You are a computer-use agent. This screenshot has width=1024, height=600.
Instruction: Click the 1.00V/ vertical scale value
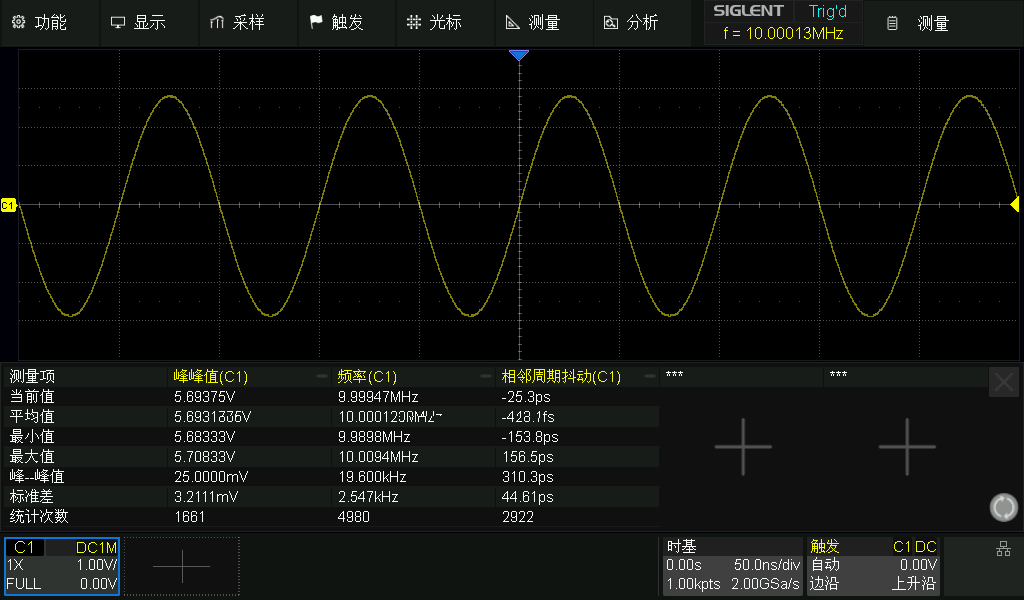click(97, 565)
